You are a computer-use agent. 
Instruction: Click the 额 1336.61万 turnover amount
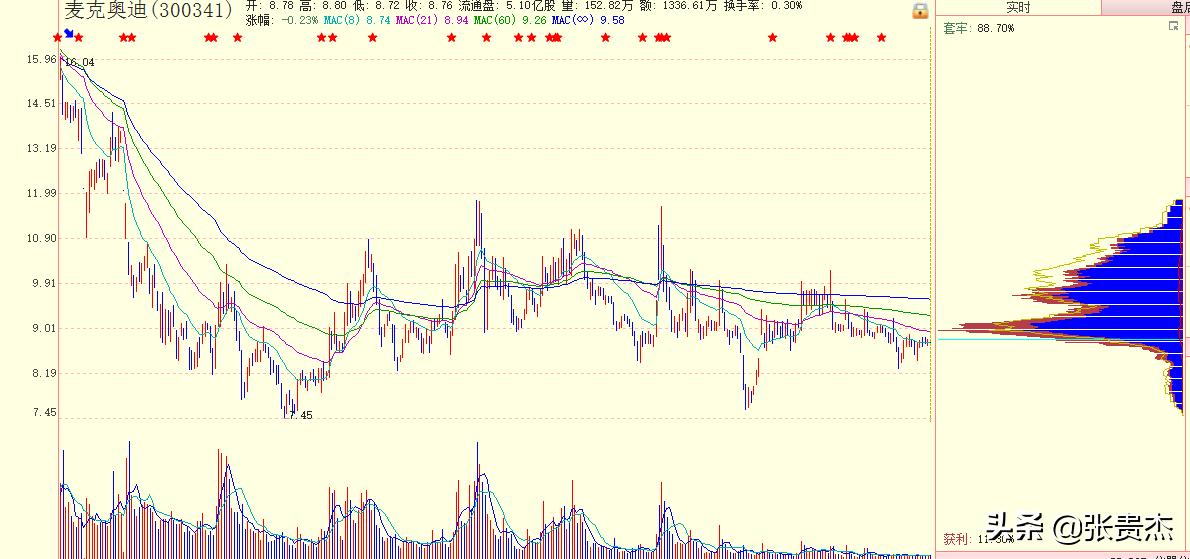point(677,5)
